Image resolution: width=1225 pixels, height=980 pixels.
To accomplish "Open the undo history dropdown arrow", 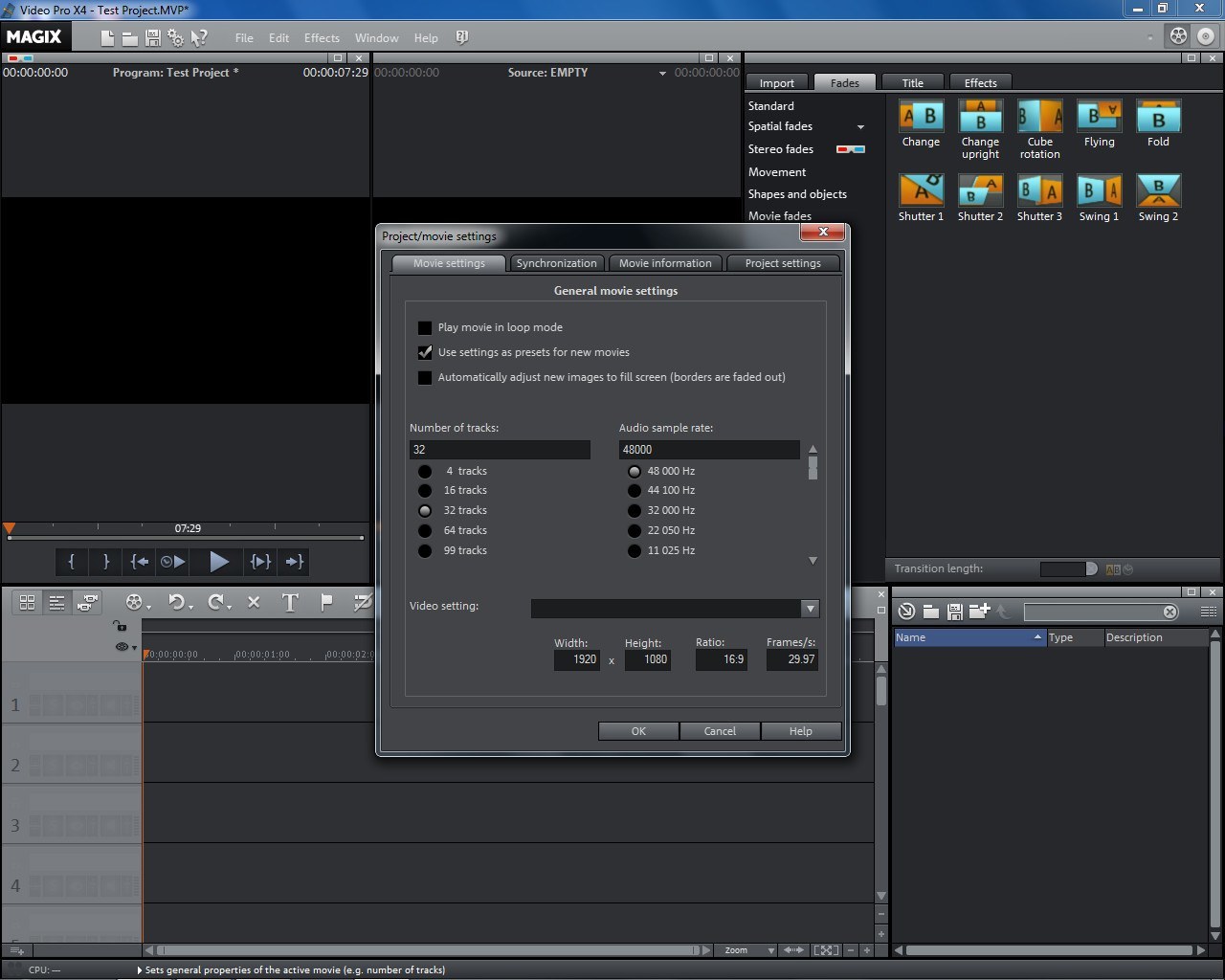I will click(191, 606).
